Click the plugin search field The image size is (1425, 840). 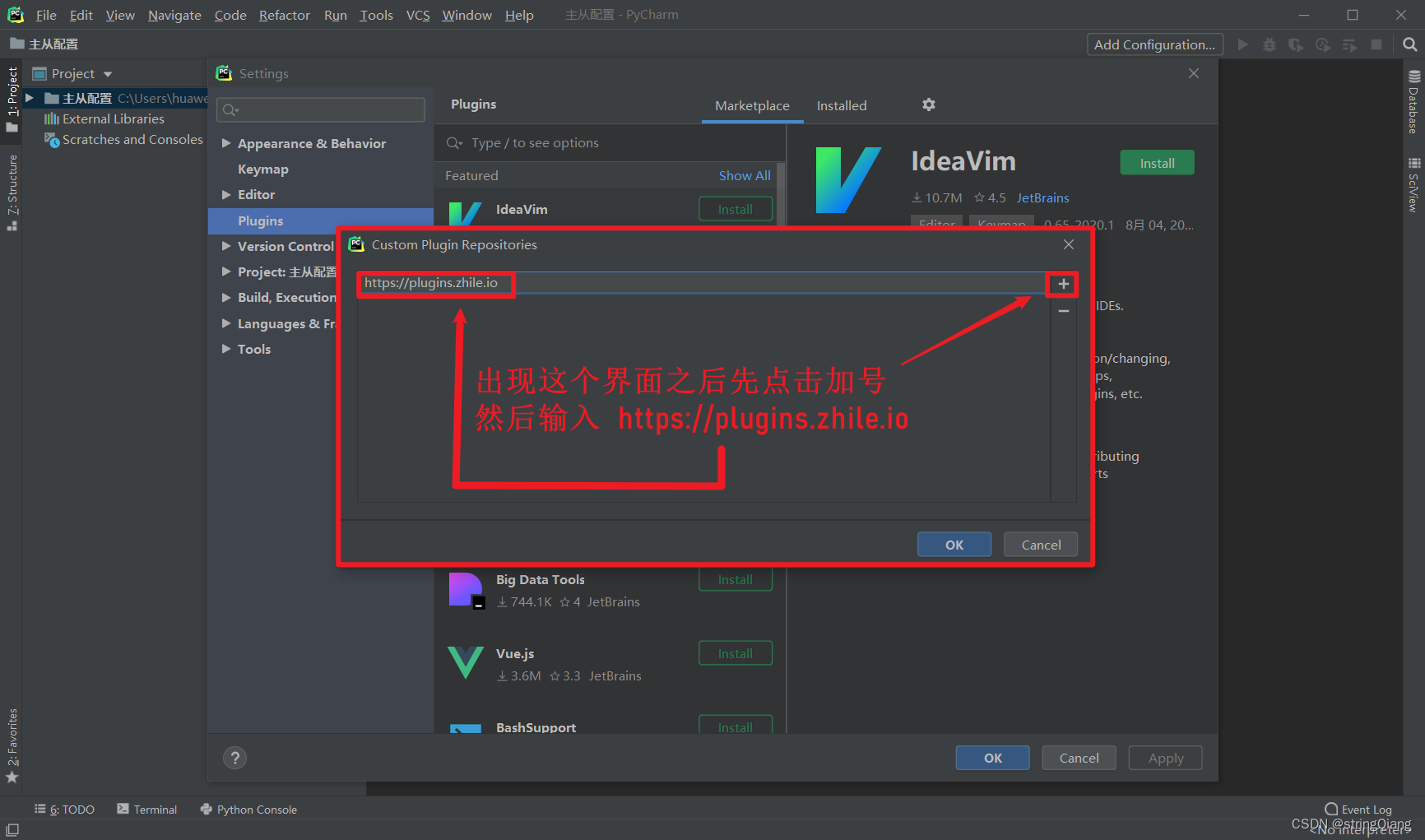pyautogui.click(x=610, y=143)
